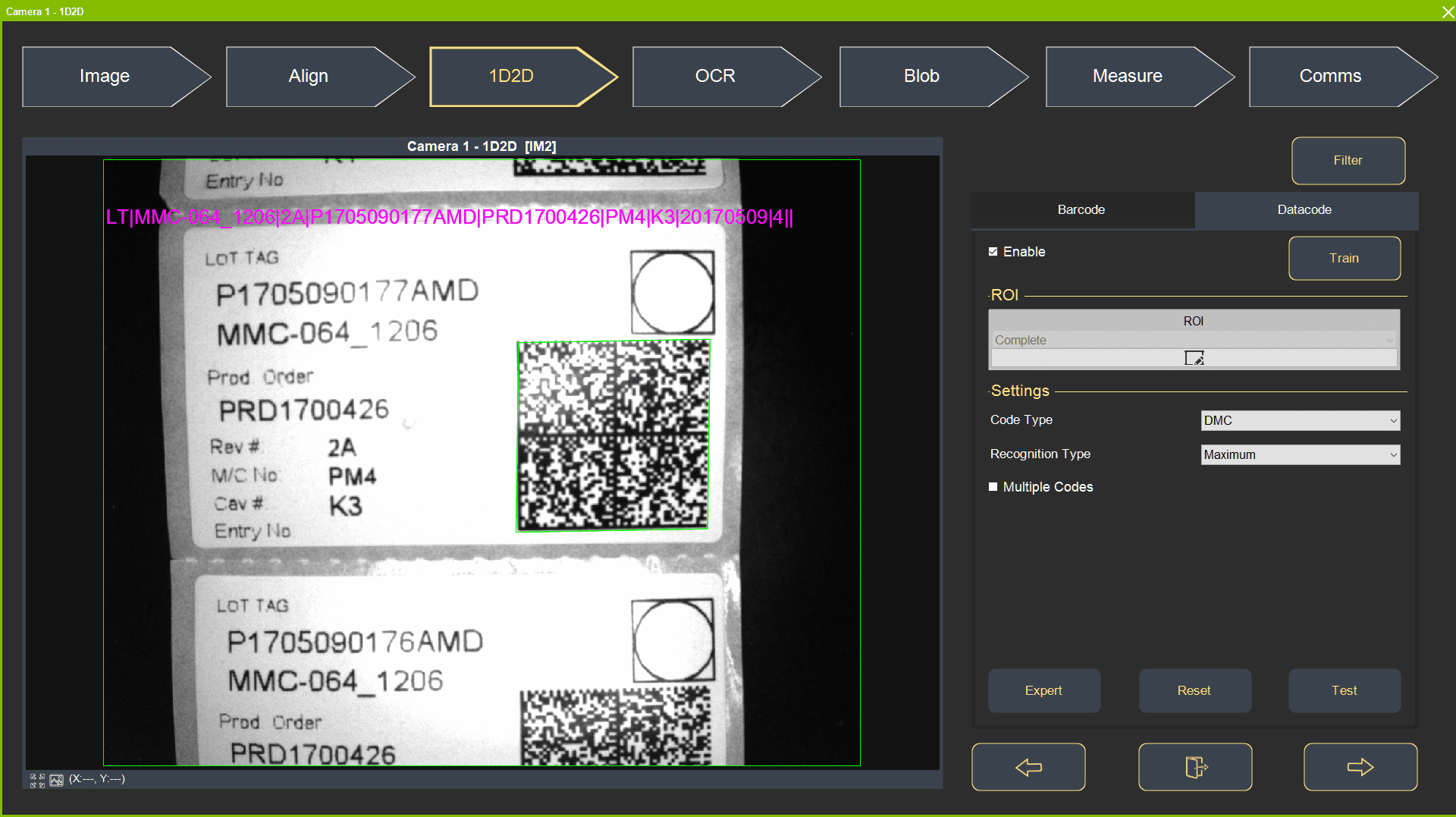Click the 'Settings' section heading
This screenshot has width=1456, height=817.
coord(1020,391)
